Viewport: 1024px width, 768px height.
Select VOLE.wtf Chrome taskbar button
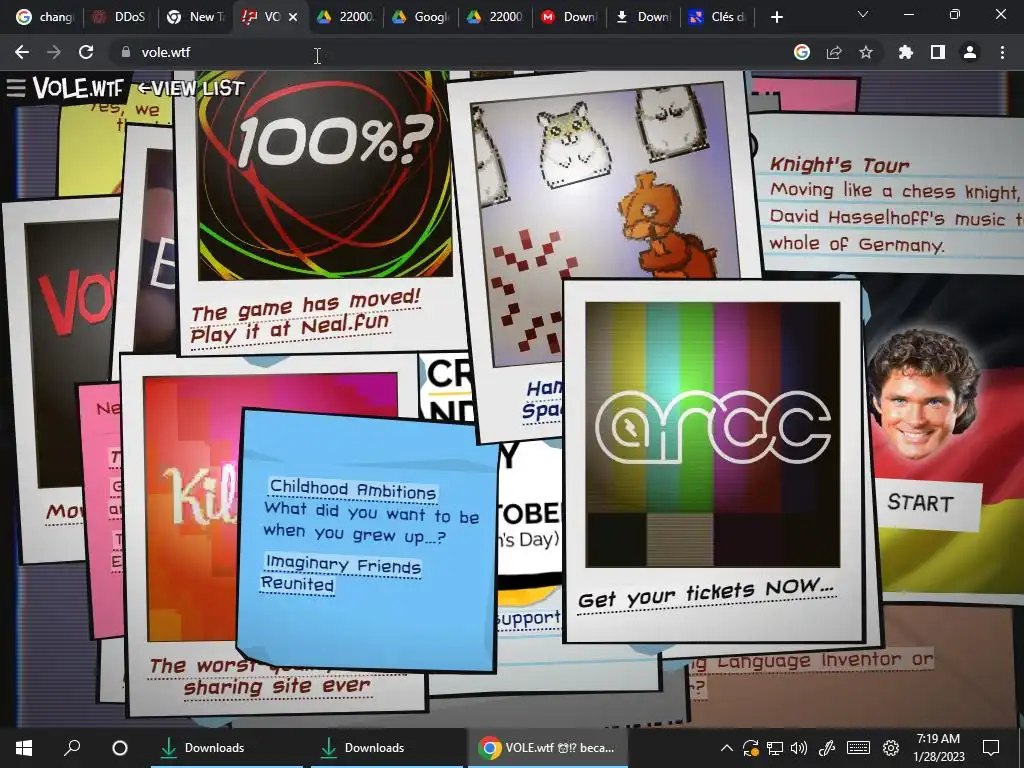547,748
